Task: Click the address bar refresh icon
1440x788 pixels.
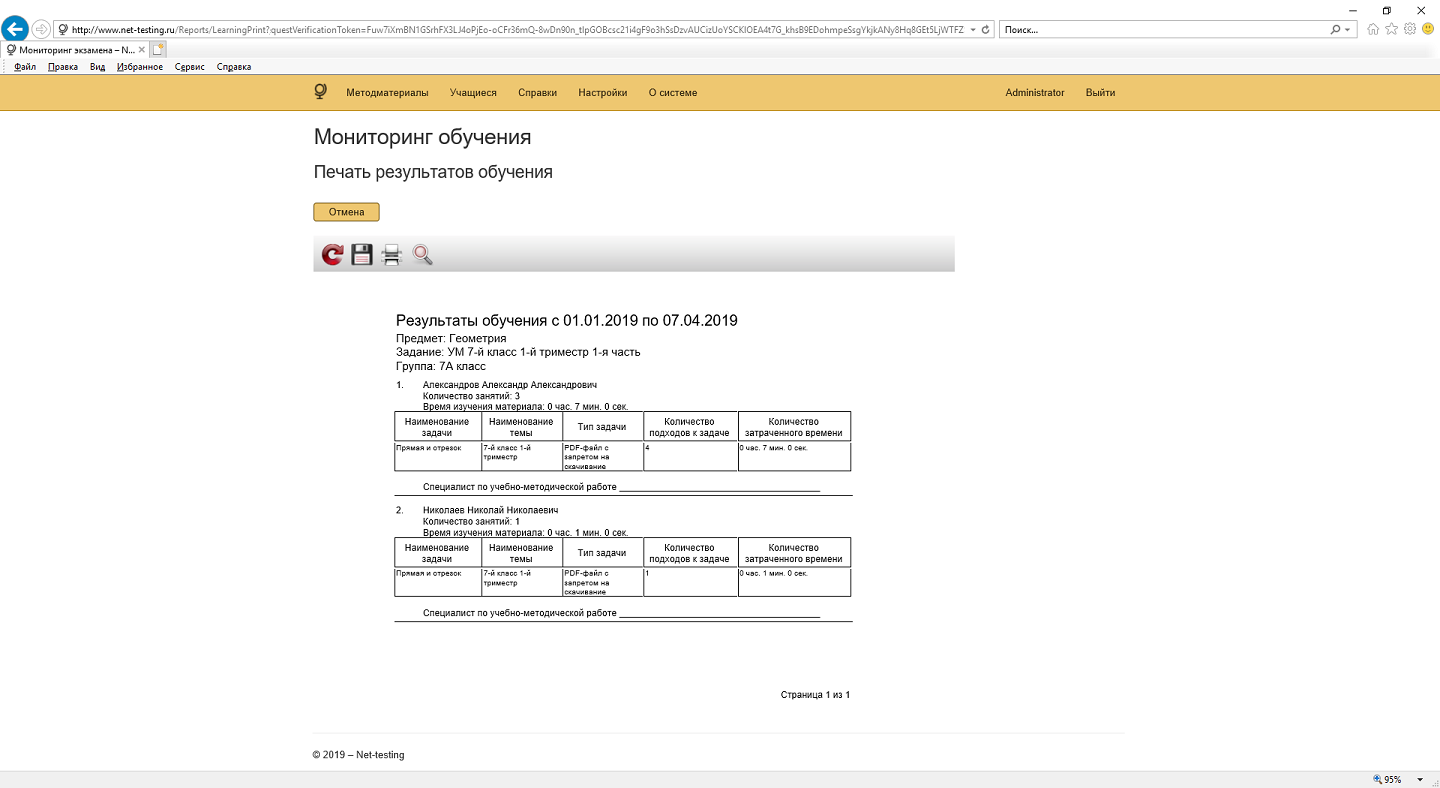Action: click(x=986, y=30)
